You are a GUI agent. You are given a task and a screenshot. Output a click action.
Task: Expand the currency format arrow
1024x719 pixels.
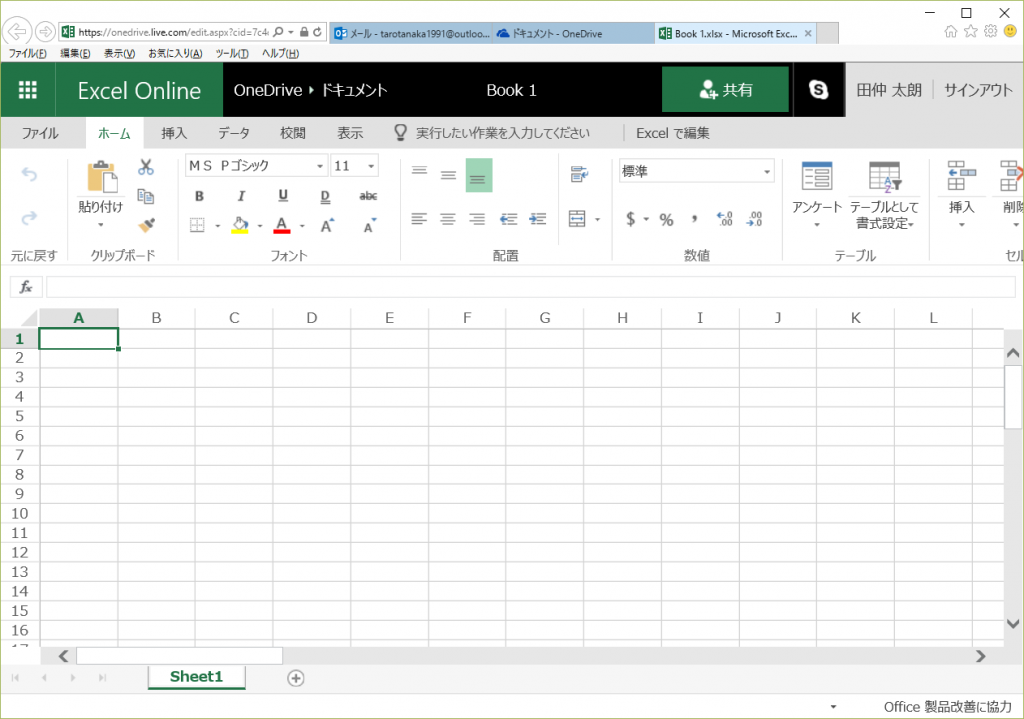pos(646,219)
